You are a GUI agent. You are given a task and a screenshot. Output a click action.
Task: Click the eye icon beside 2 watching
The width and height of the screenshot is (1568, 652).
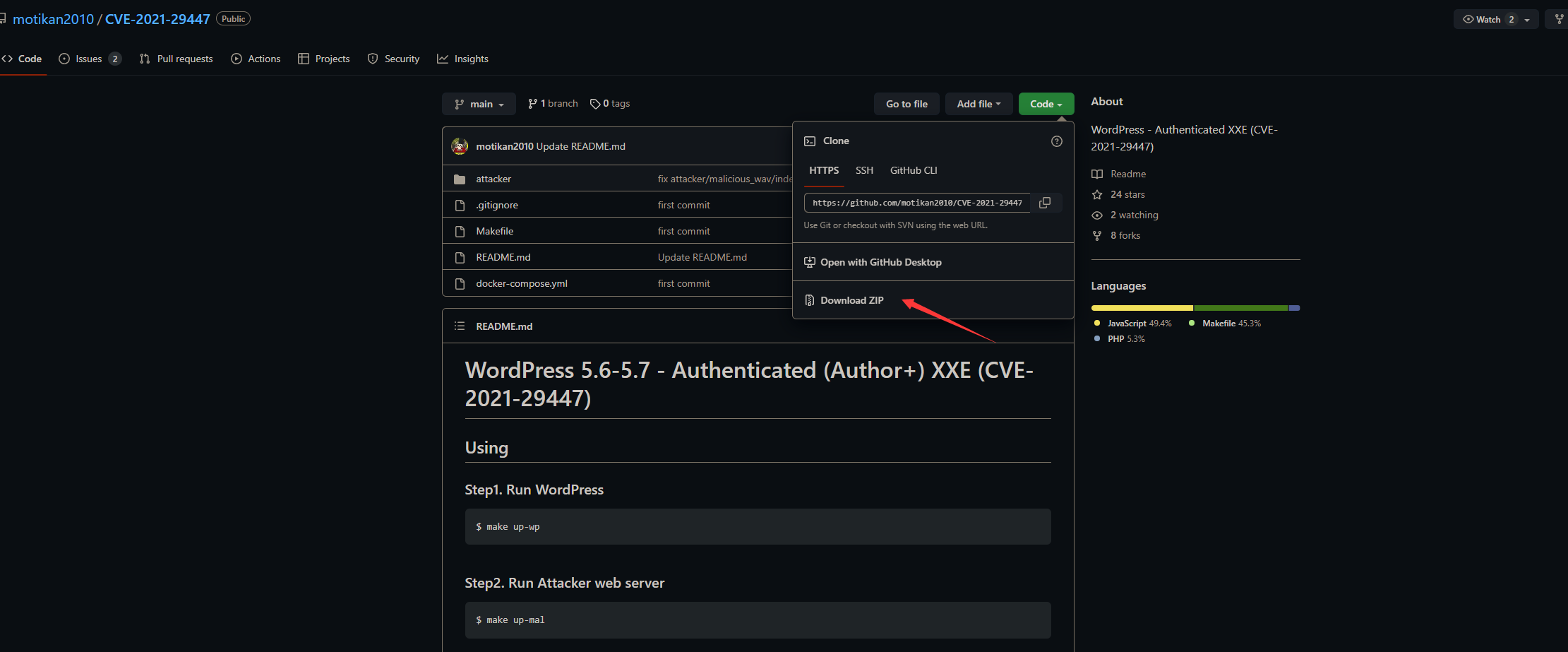(x=1097, y=215)
